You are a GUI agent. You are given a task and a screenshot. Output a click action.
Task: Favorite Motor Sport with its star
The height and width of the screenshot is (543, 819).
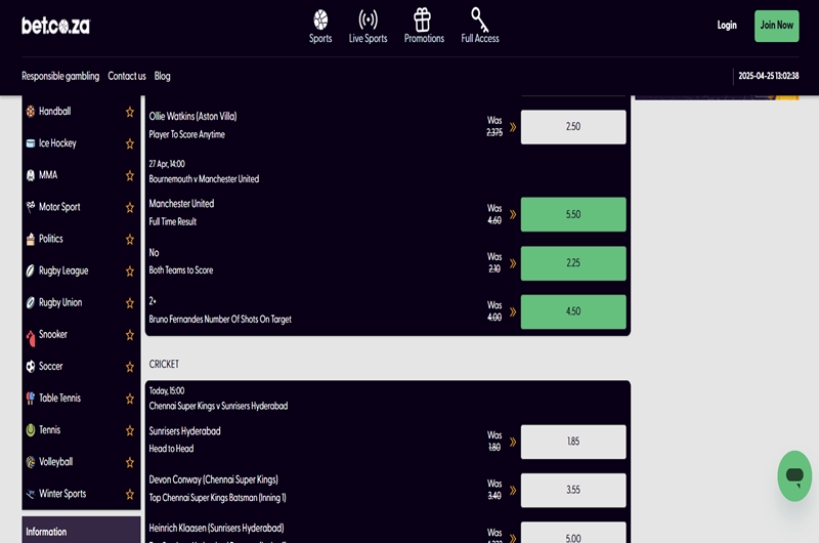pos(130,207)
